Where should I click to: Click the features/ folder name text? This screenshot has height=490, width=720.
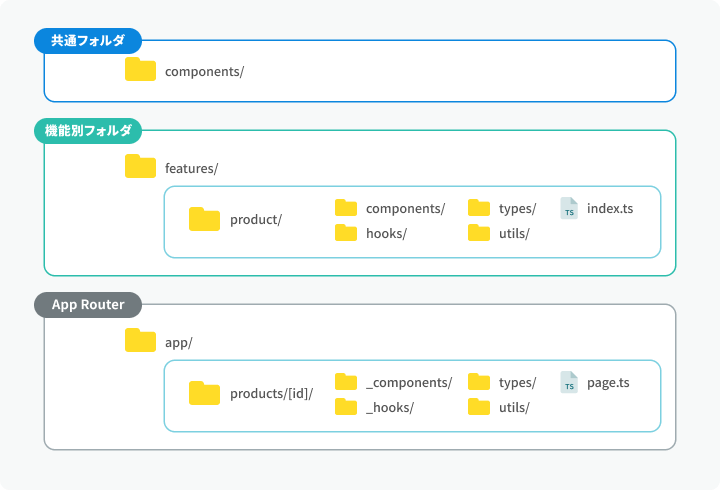(x=191, y=169)
